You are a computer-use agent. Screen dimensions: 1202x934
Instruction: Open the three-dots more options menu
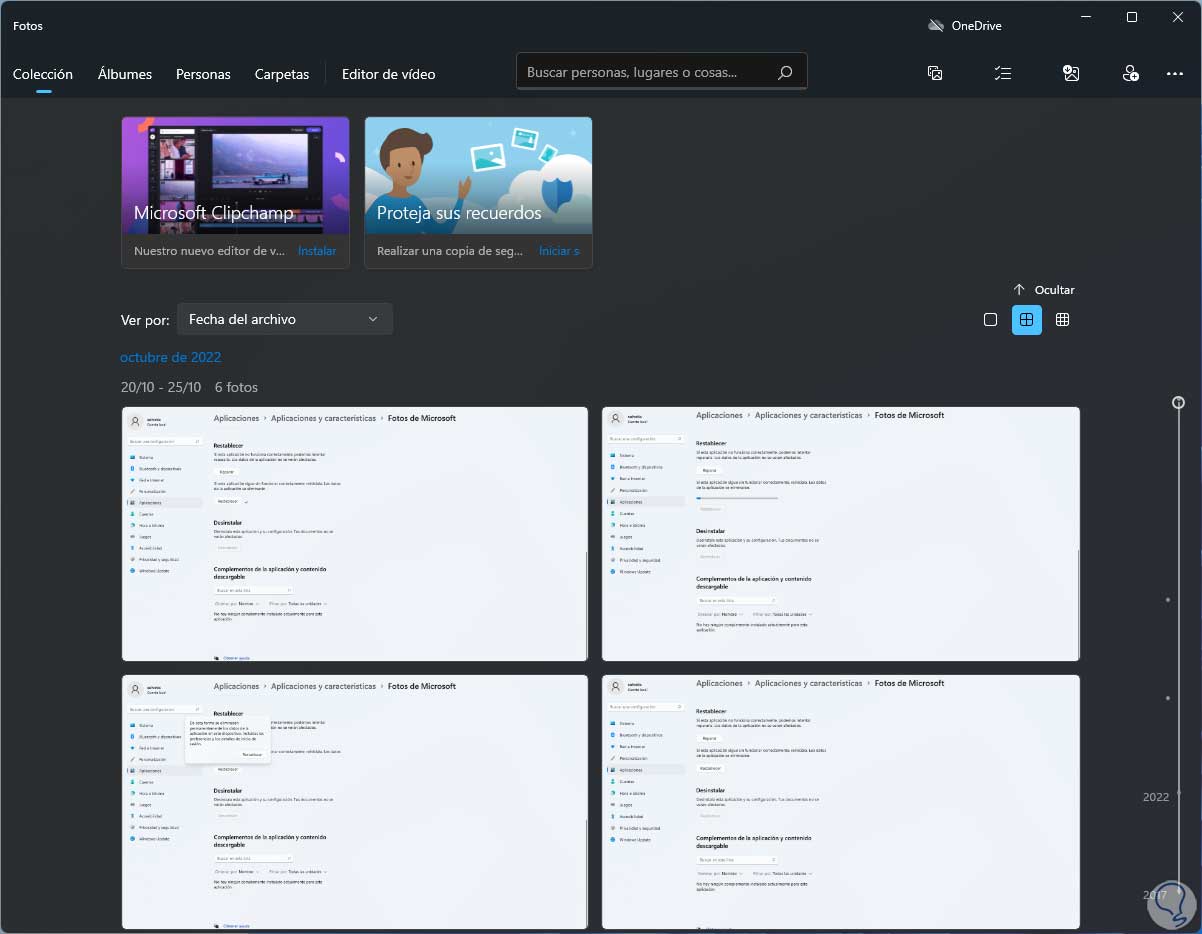[1175, 74]
